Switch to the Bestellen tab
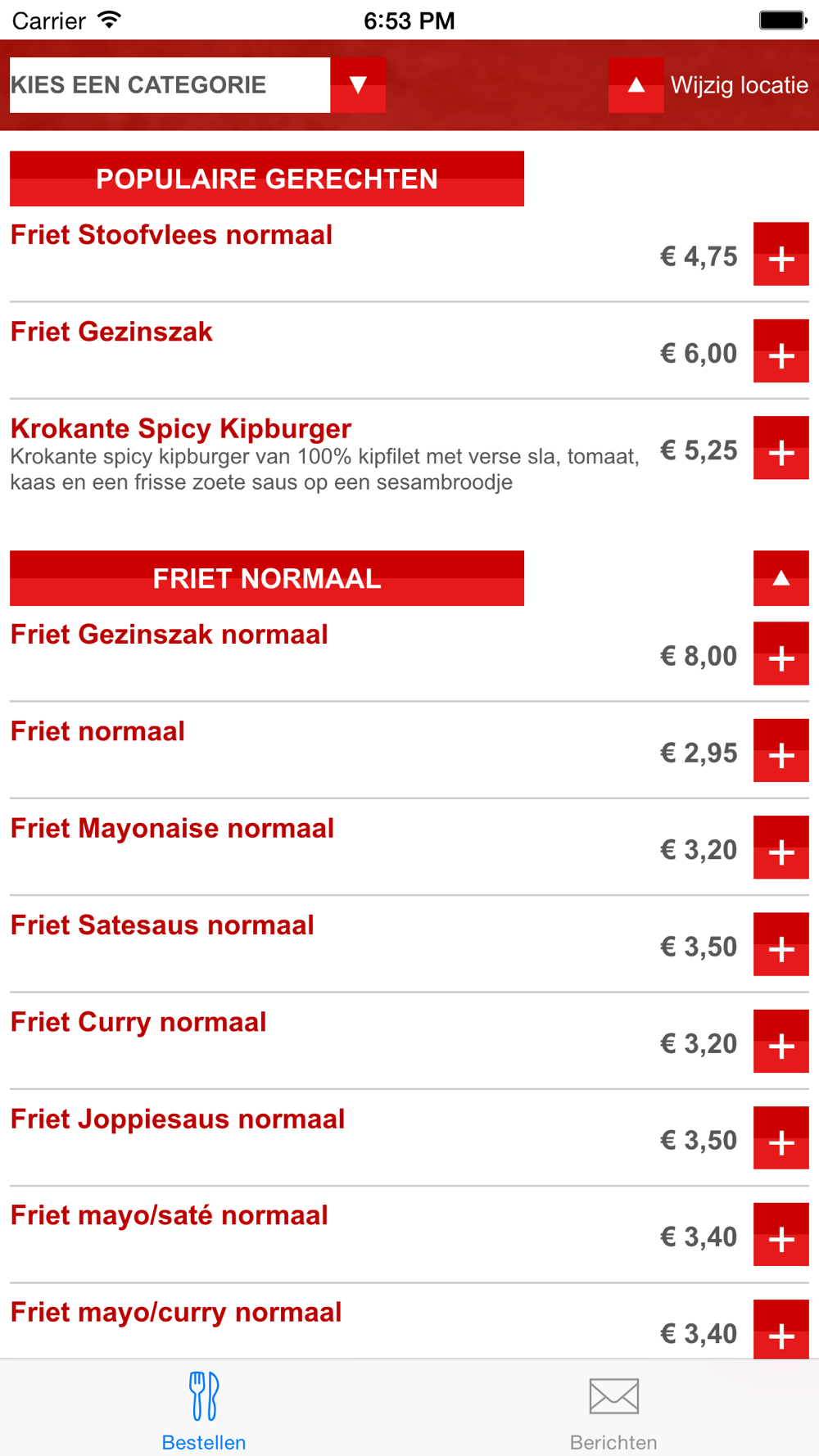The image size is (819, 1456). pos(204,1409)
